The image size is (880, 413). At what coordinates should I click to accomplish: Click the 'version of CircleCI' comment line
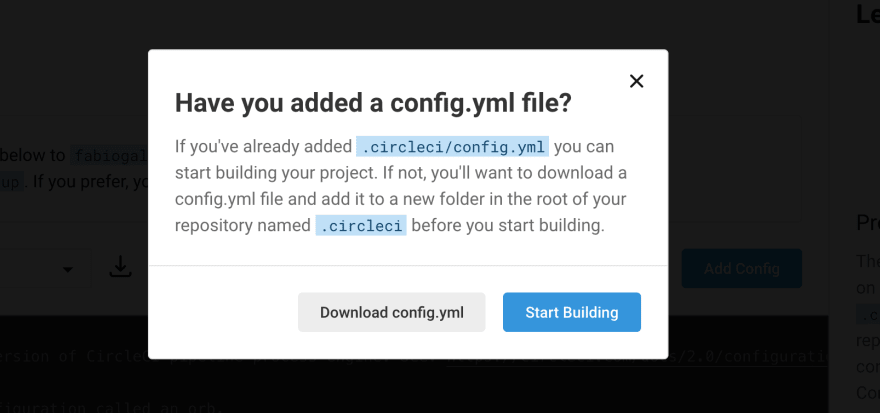pos(80,357)
